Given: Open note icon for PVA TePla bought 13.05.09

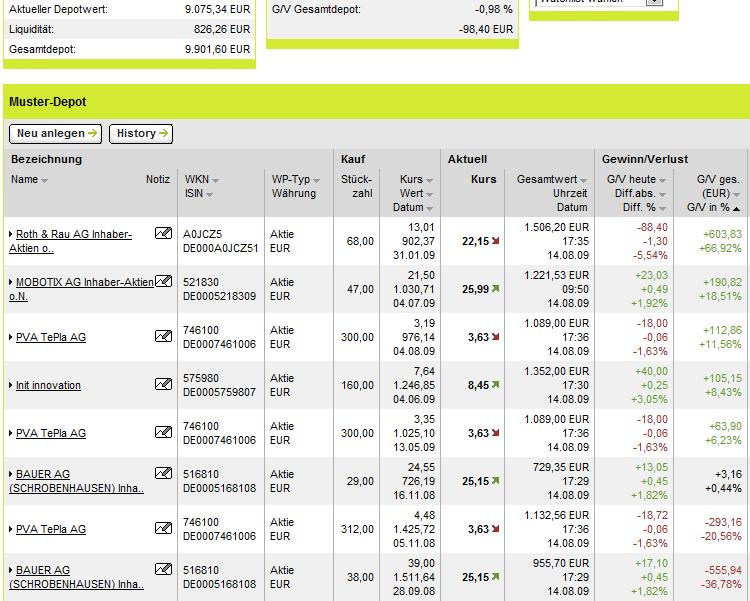Looking at the screenshot, I should [x=163, y=432].
